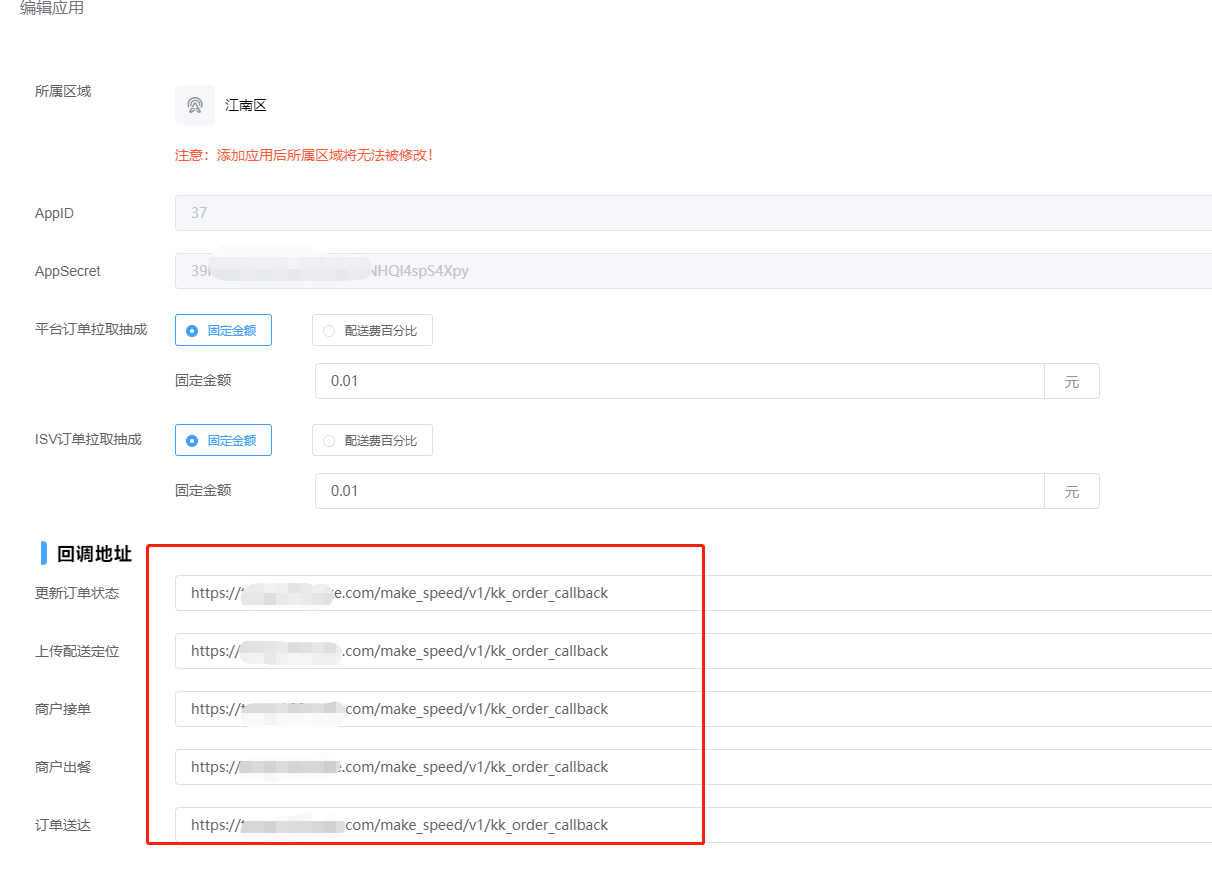Click the 平台订单拉取抽成 label
The width and height of the screenshot is (1212, 873).
(x=91, y=329)
